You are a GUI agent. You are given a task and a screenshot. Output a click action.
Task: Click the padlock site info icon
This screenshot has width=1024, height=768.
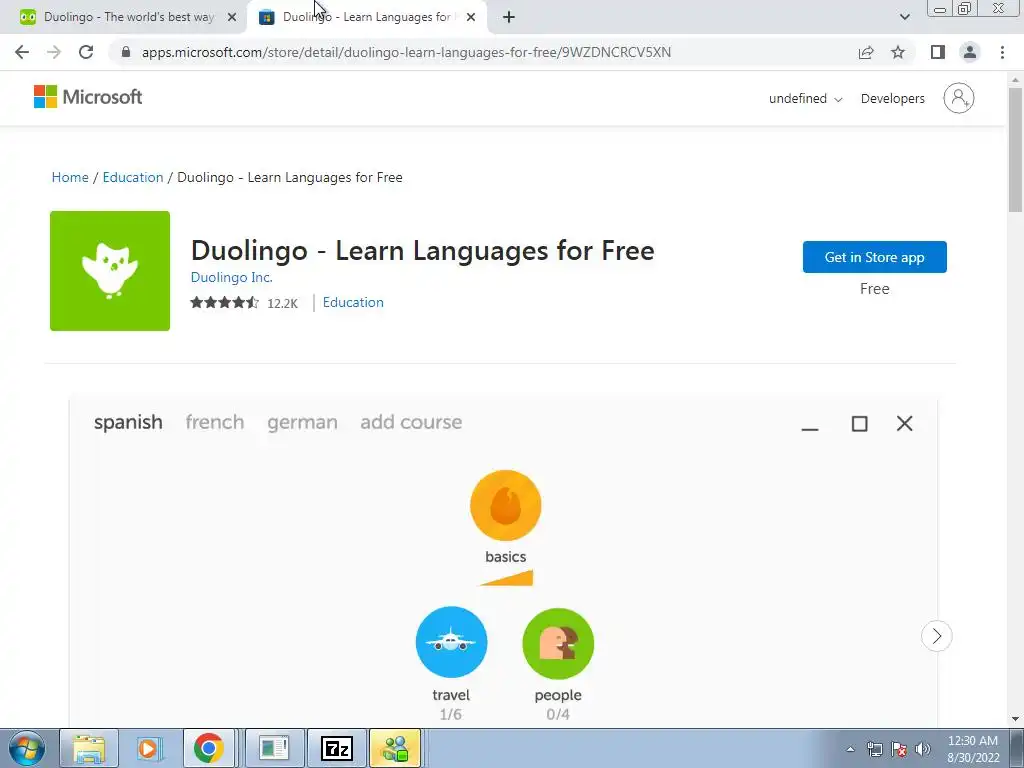pos(126,52)
